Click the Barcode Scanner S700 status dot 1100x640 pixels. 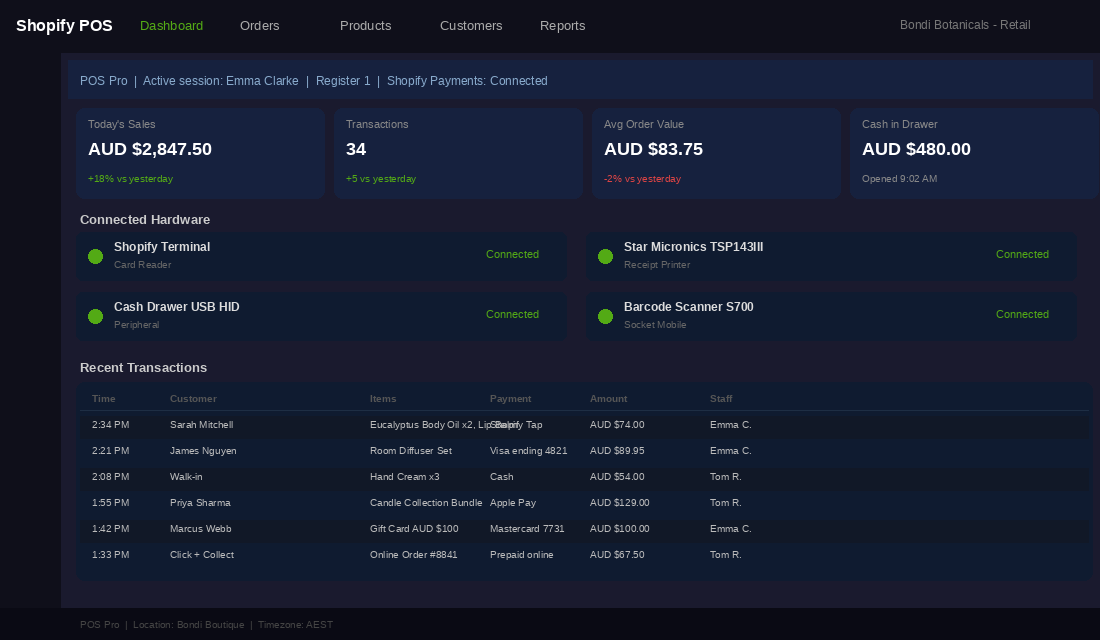pyautogui.click(x=605, y=316)
